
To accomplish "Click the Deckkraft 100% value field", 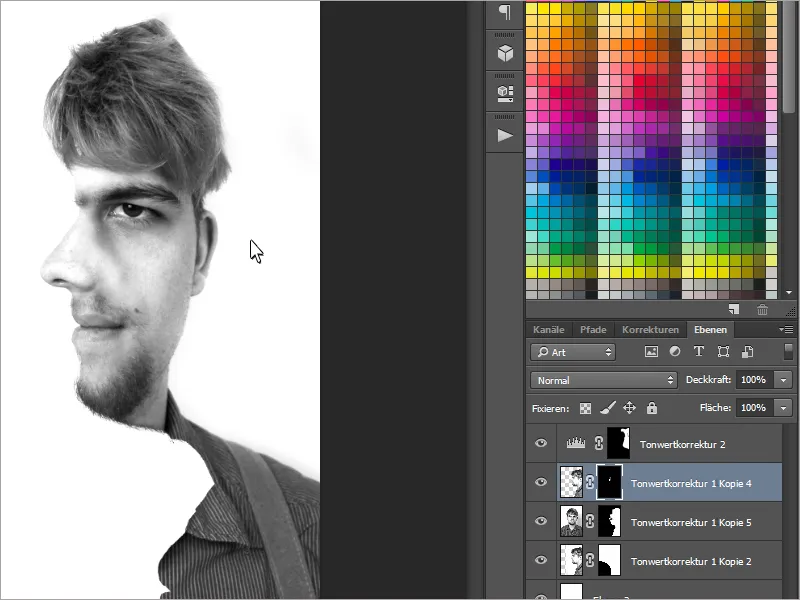I will click(755, 380).
